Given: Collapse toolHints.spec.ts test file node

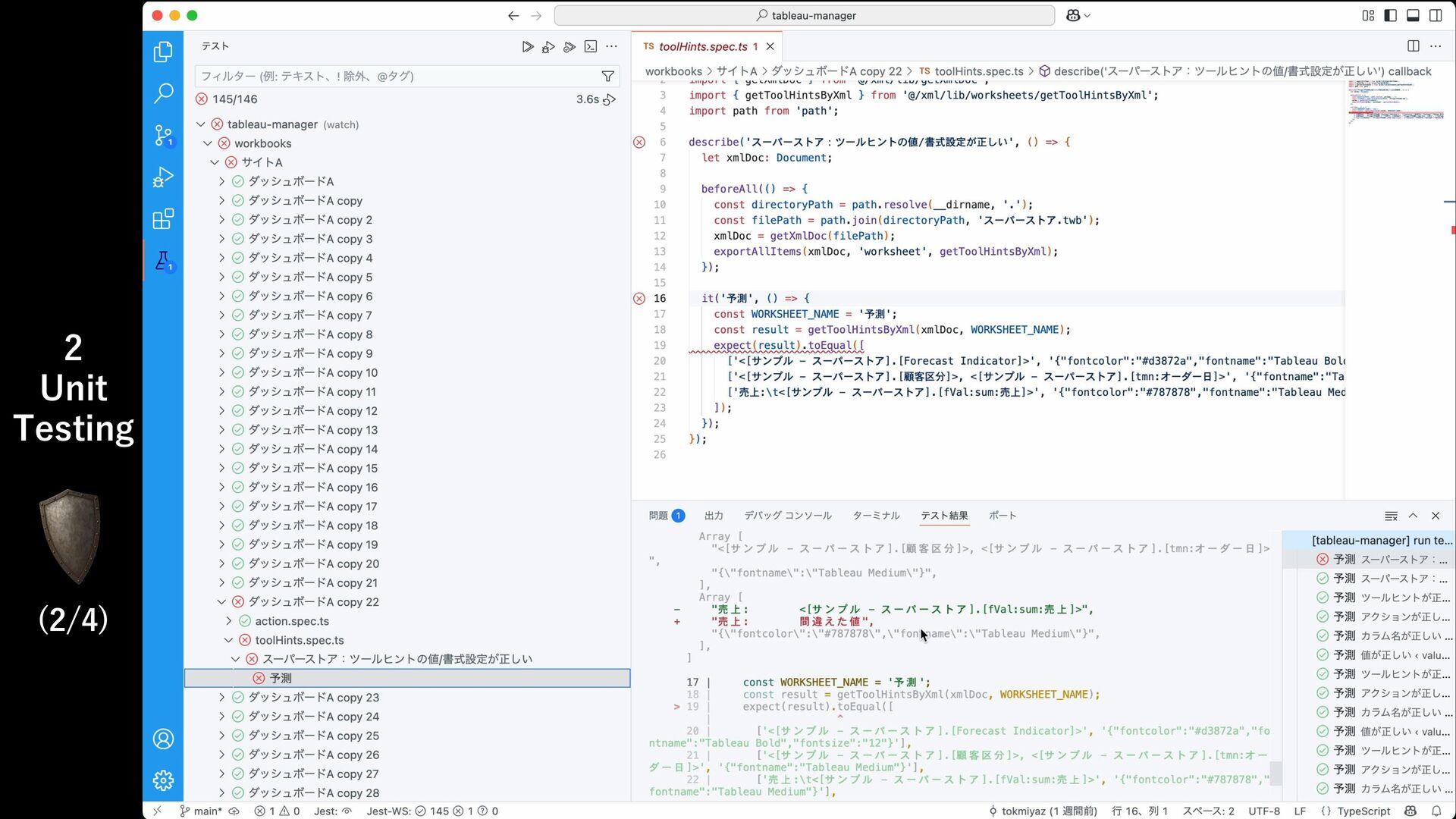Looking at the screenshot, I should (x=228, y=640).
